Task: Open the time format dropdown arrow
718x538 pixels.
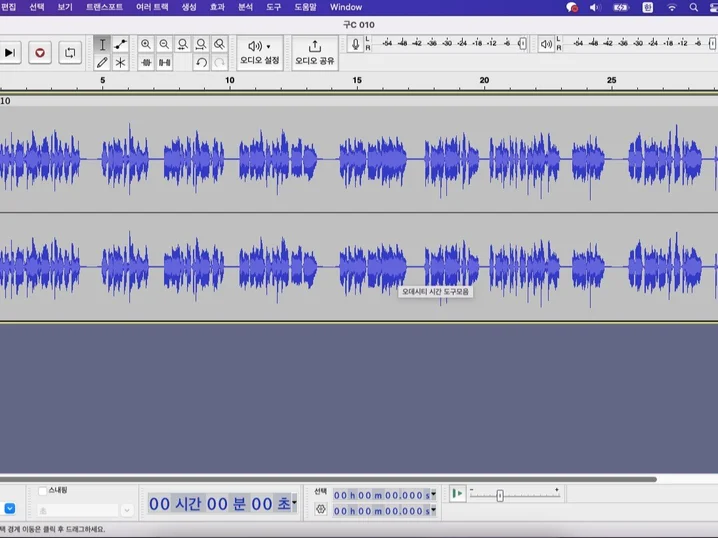Action: pyautogui.click(x=294, y=504)
